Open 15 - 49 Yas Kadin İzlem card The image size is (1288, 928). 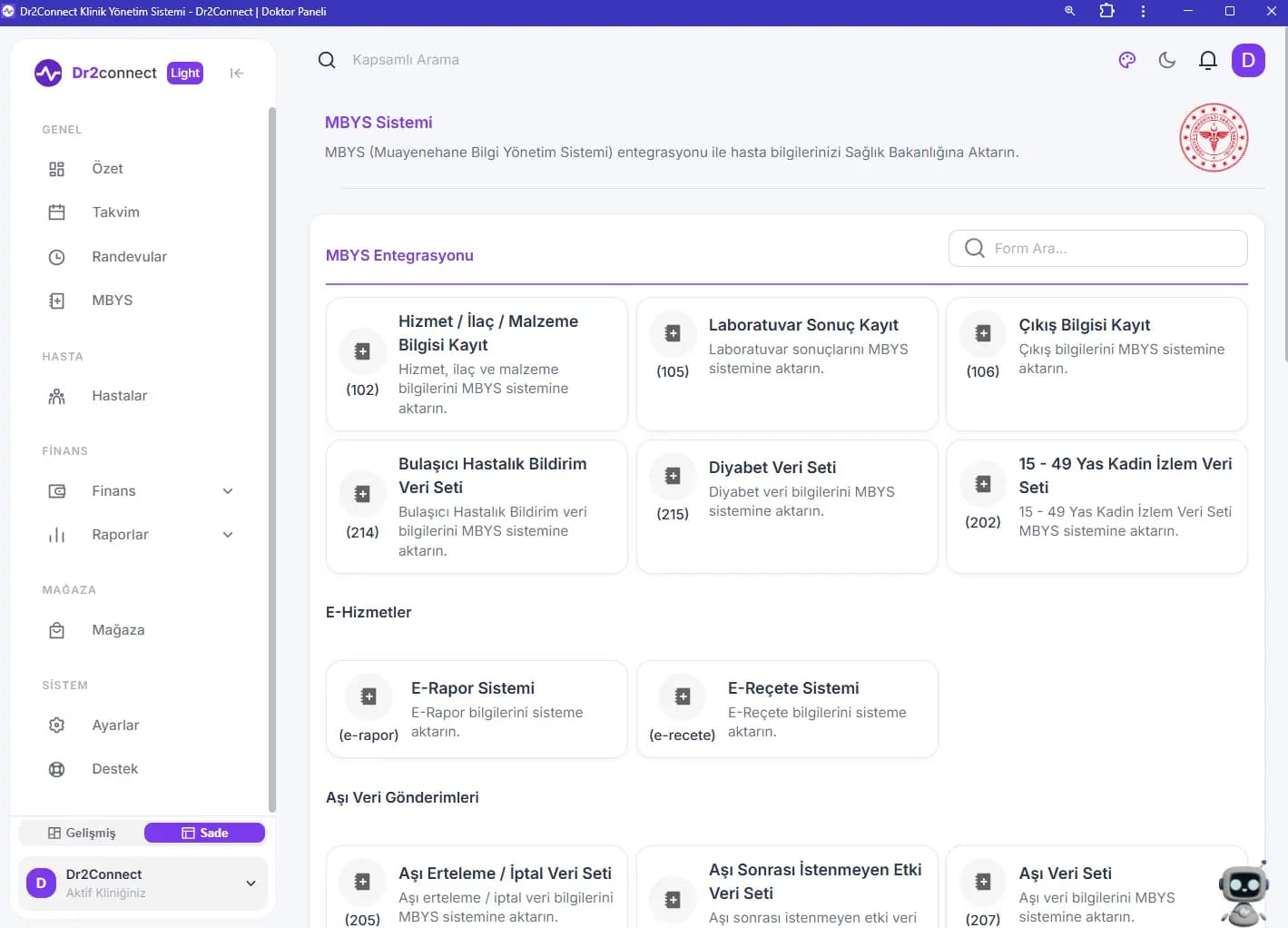(x=1096, y=507)
